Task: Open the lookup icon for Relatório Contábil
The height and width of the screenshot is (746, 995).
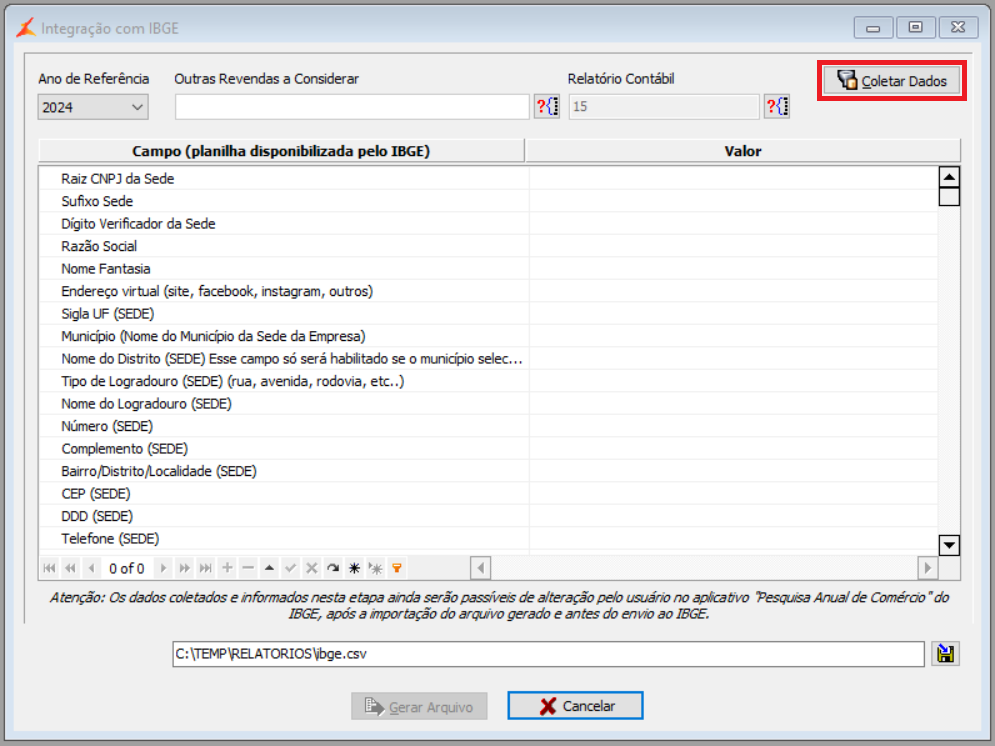Action: [x=777, y=107]
